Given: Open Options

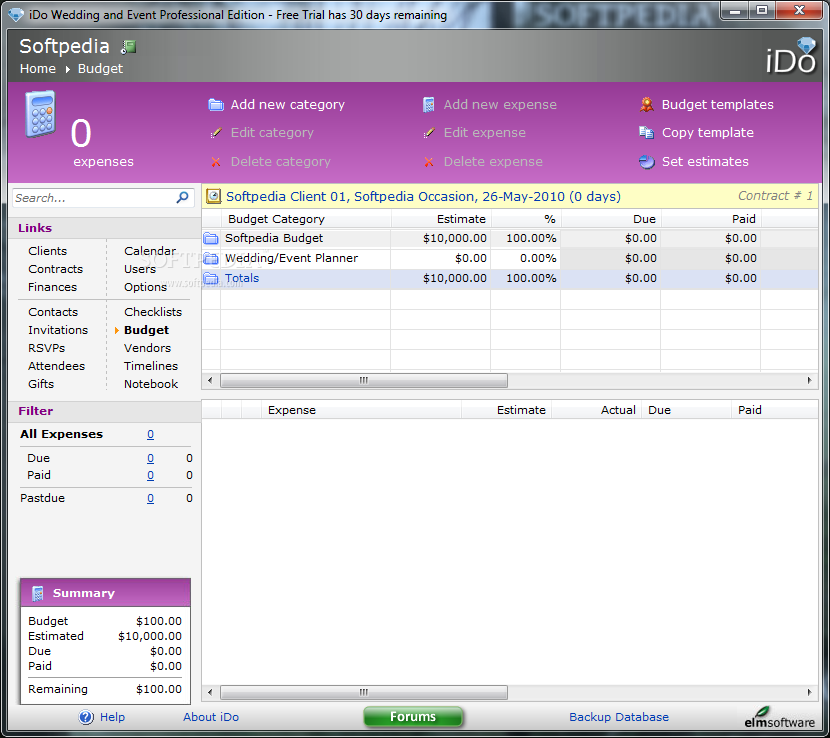Looking at the screenshot, I should [x=145, y=287].
